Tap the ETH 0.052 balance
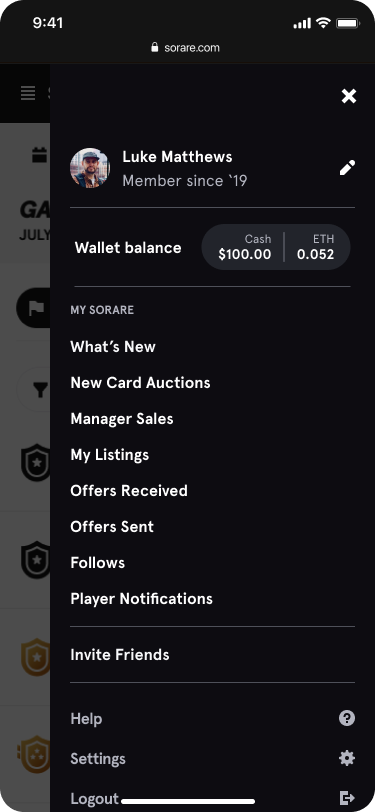Viewport: 375px width, 812px height. coord(315,247)
